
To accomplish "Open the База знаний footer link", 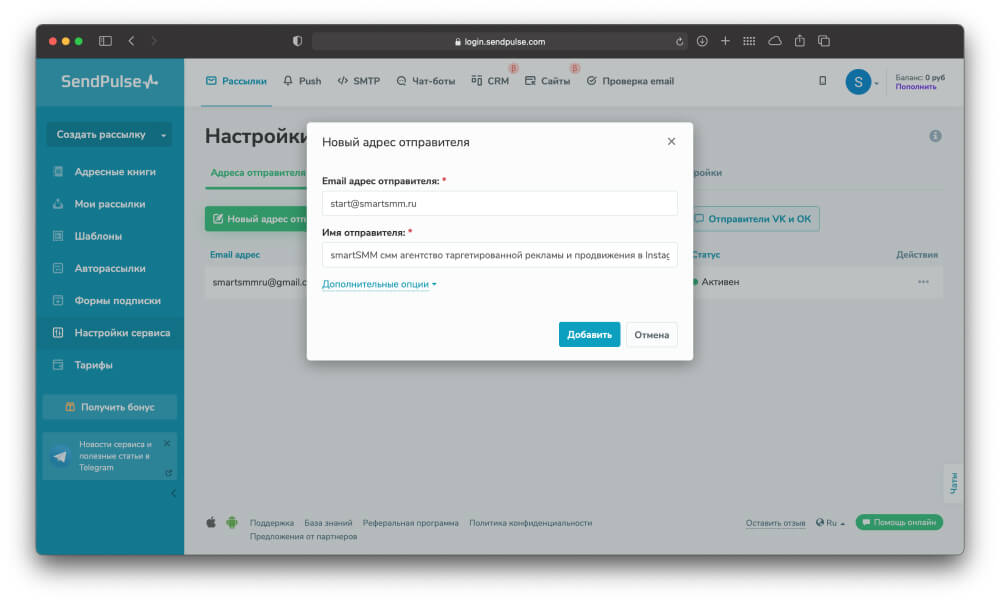I will (328, 523).
